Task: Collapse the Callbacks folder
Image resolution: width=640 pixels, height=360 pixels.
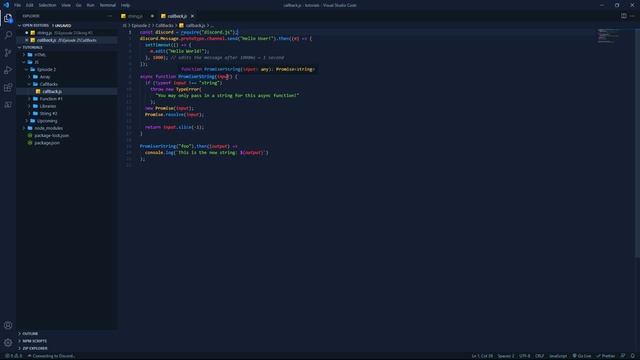Action: click(x=67, y=84)
